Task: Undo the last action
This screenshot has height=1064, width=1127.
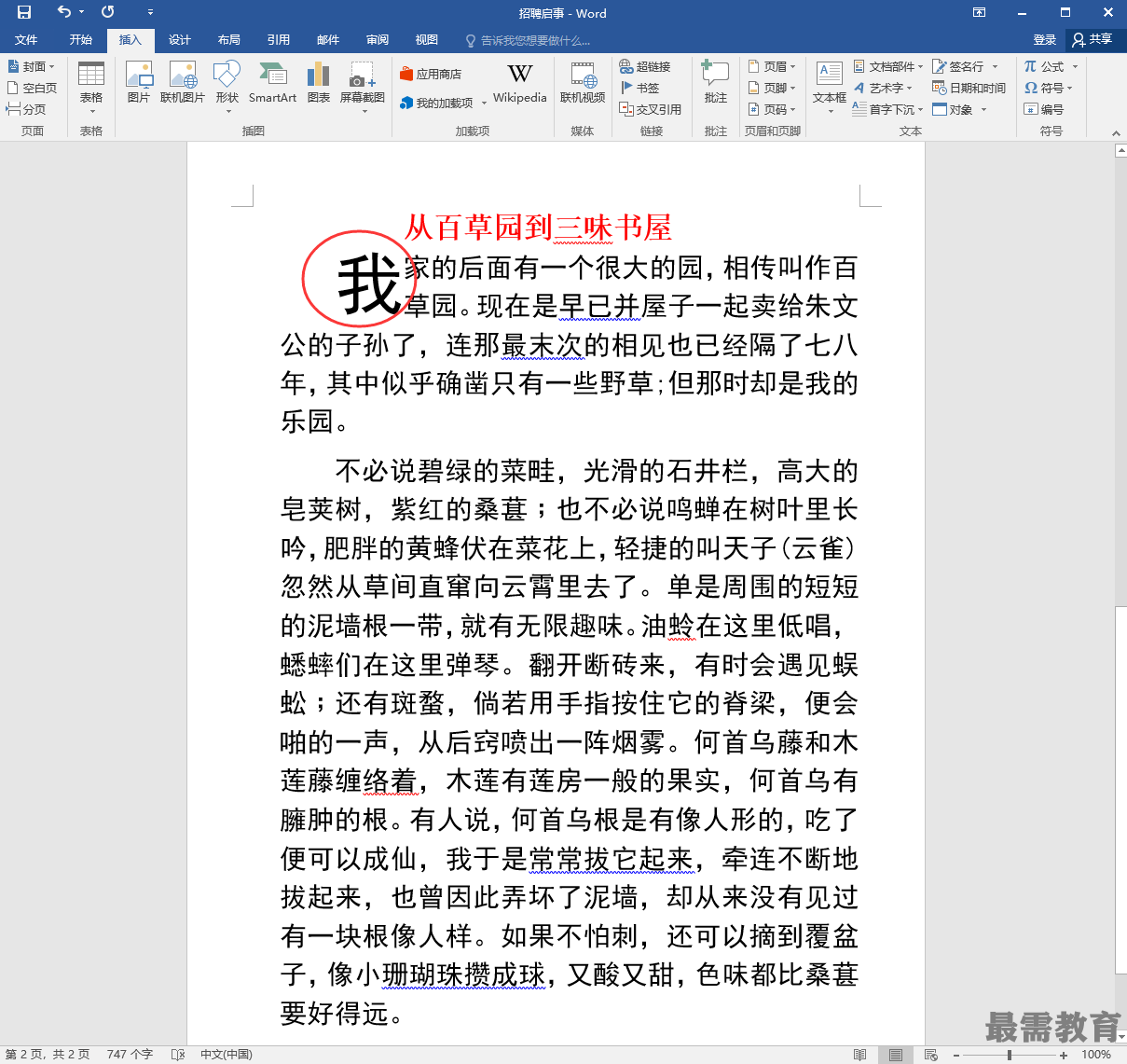Action: (63, 12)
